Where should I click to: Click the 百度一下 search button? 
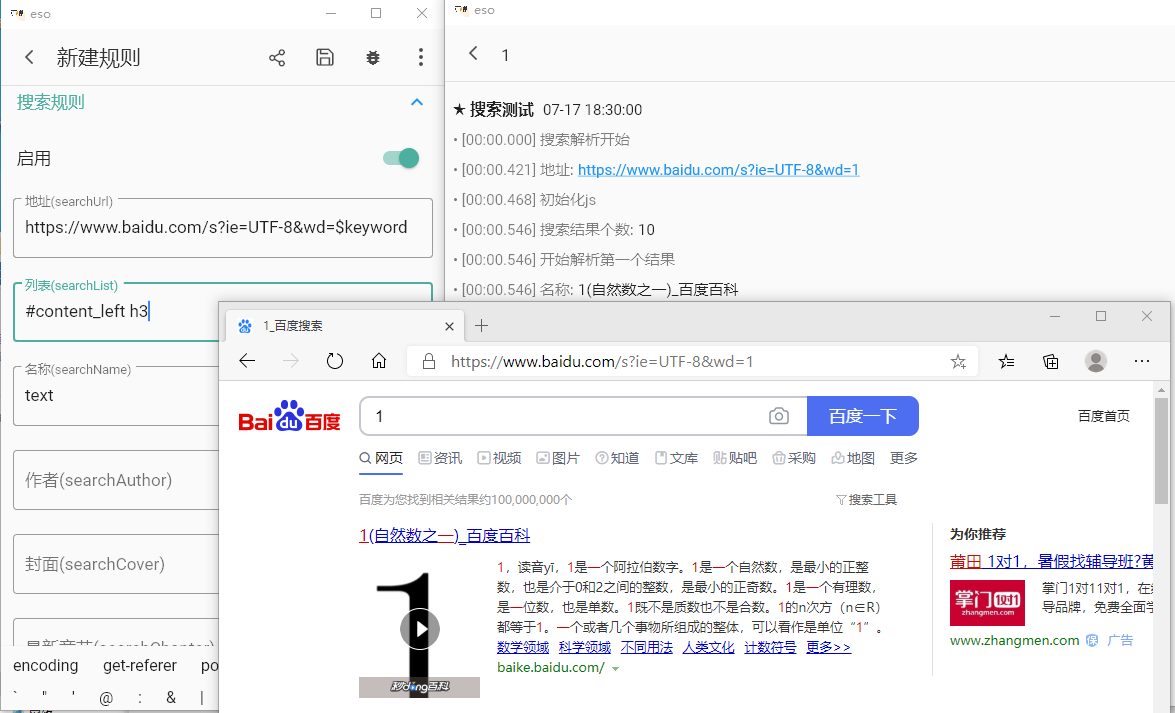(x=862, y=416)
